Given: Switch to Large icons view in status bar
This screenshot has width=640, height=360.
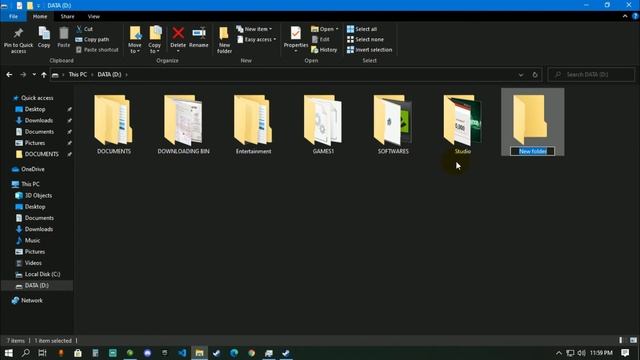Looking at the screenshot, I should click(633, 340).
